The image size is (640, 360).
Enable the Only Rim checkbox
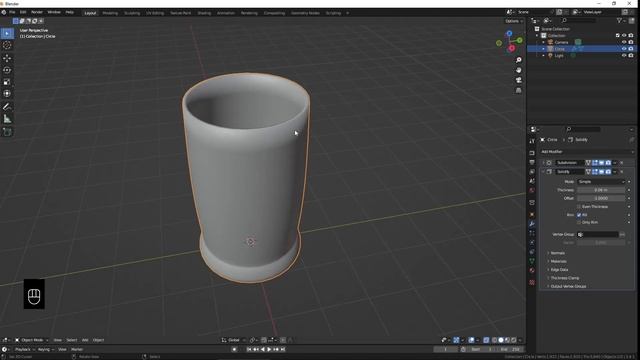click(x=579, y=222)
